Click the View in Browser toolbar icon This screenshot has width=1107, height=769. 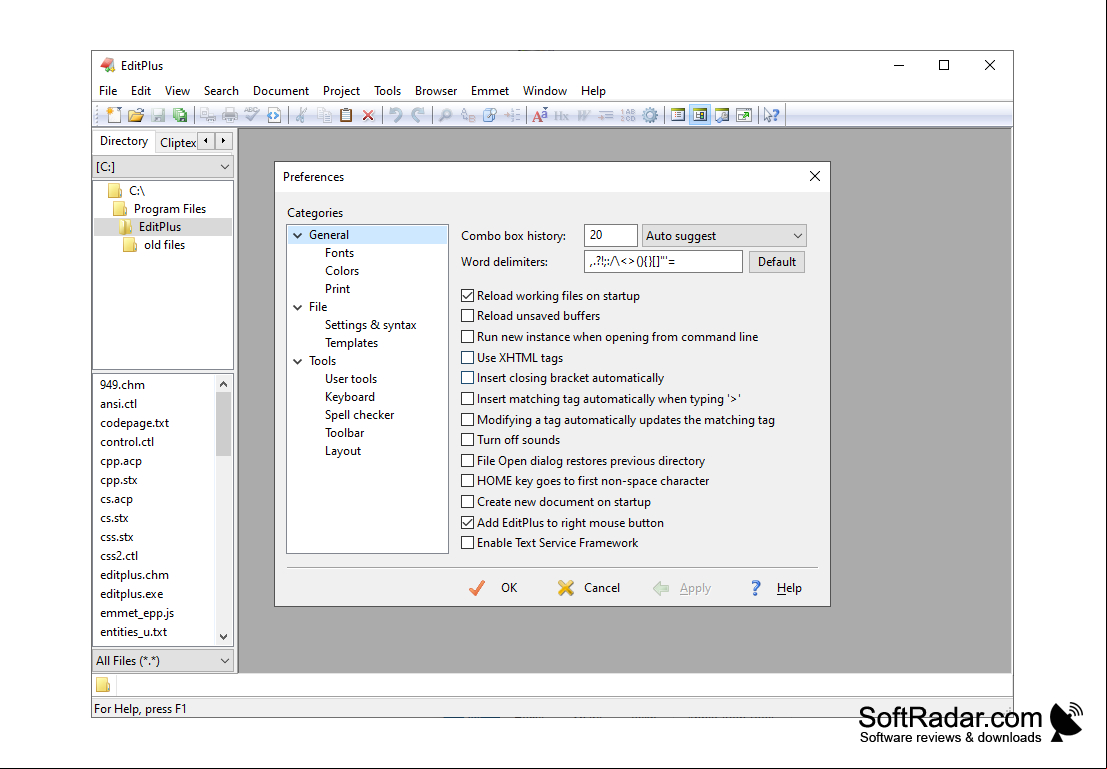274,115
